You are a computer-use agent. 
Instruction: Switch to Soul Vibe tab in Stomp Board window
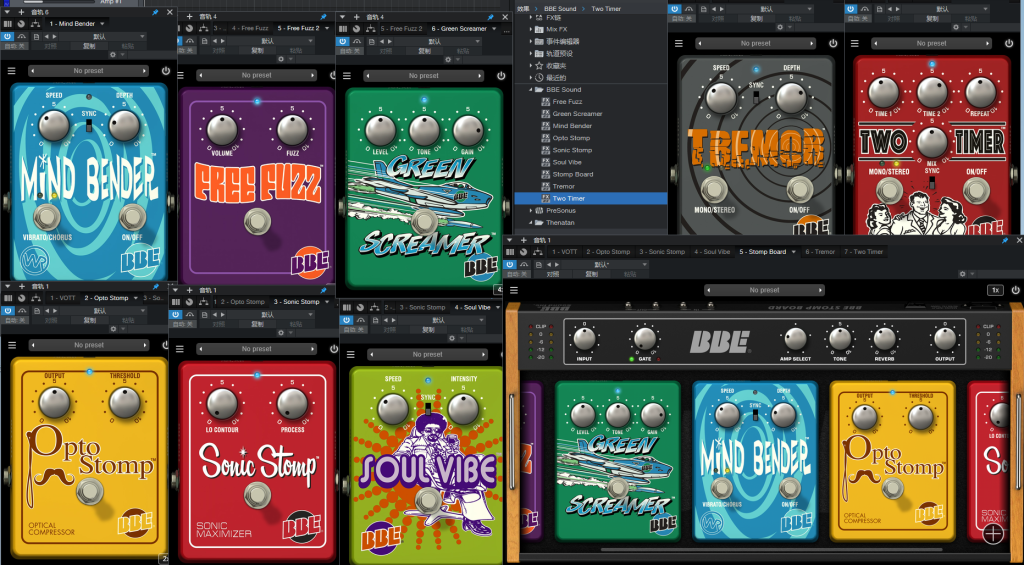712,251
